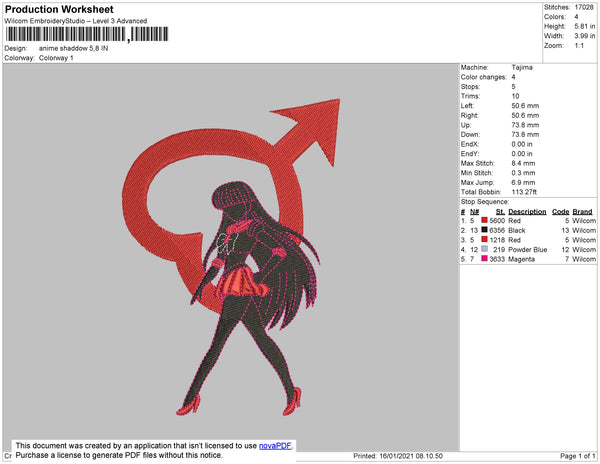Select the Machine value Tajima
Viewport: 600px width, 464px height.
pyautogui.click(x=522, y=67)
